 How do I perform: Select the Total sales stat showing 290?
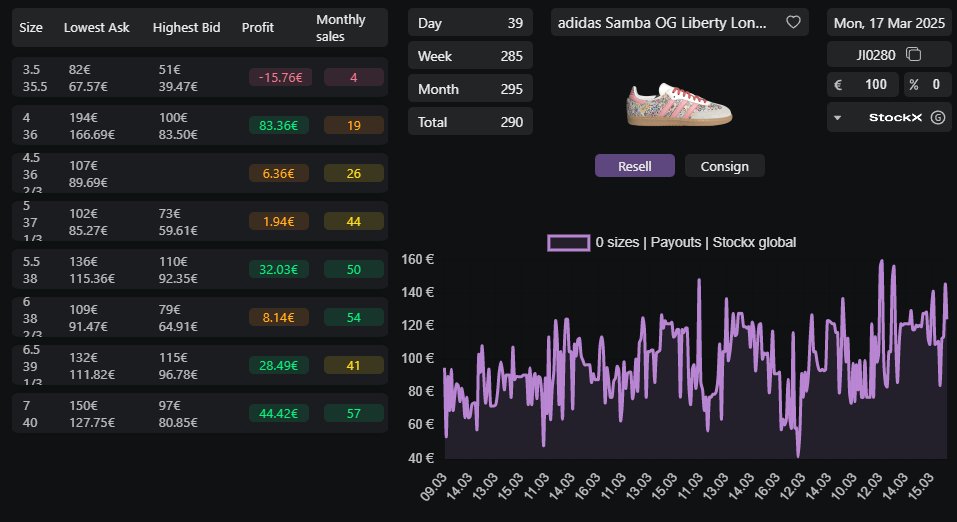click(470, 122)
